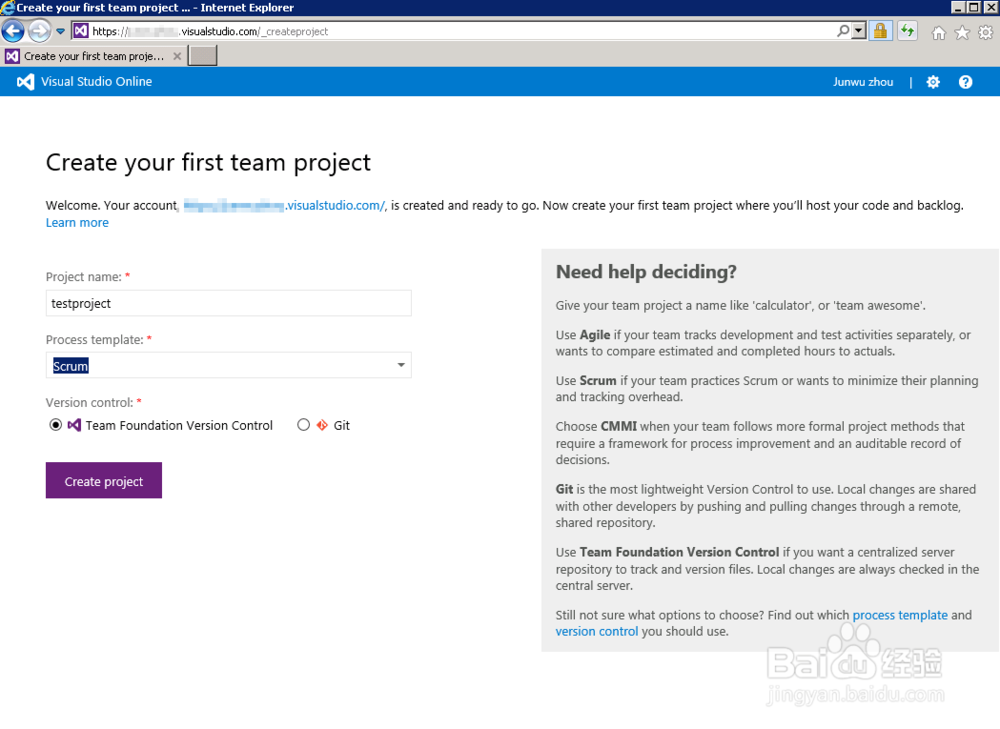The image size is (1000, 729).
Task: Open the help question mark icon
Action: pyautogui.click(x=965, y=81)
